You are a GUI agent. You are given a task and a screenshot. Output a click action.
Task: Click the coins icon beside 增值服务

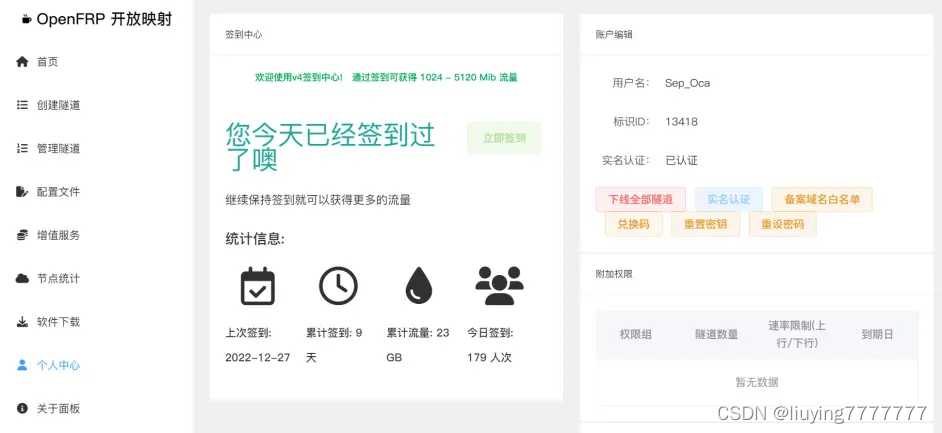22,235
